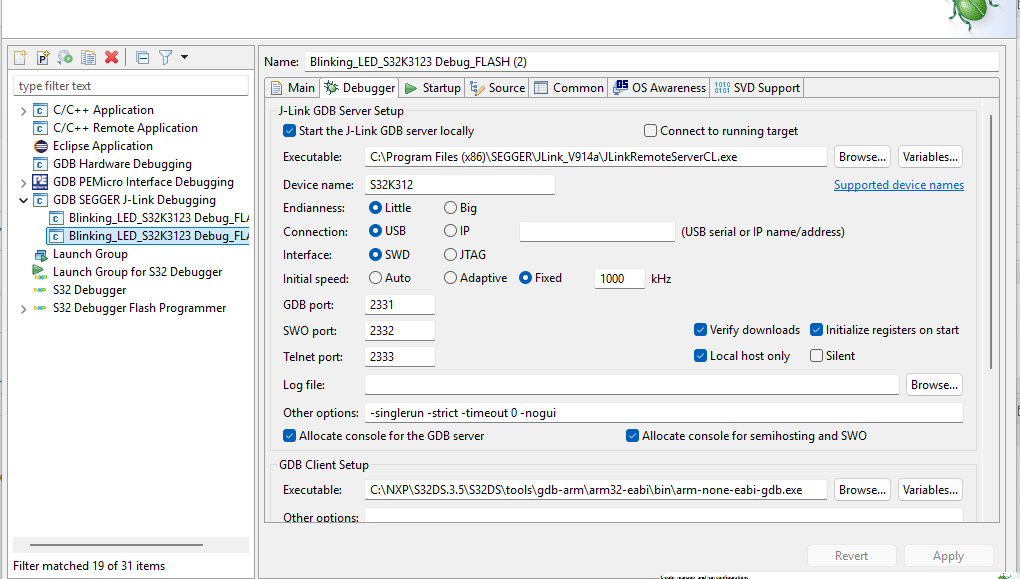Select GDB Hardware Debugging icon
1020x579 pixels.
pyautogui.click(x=40, y=164)
